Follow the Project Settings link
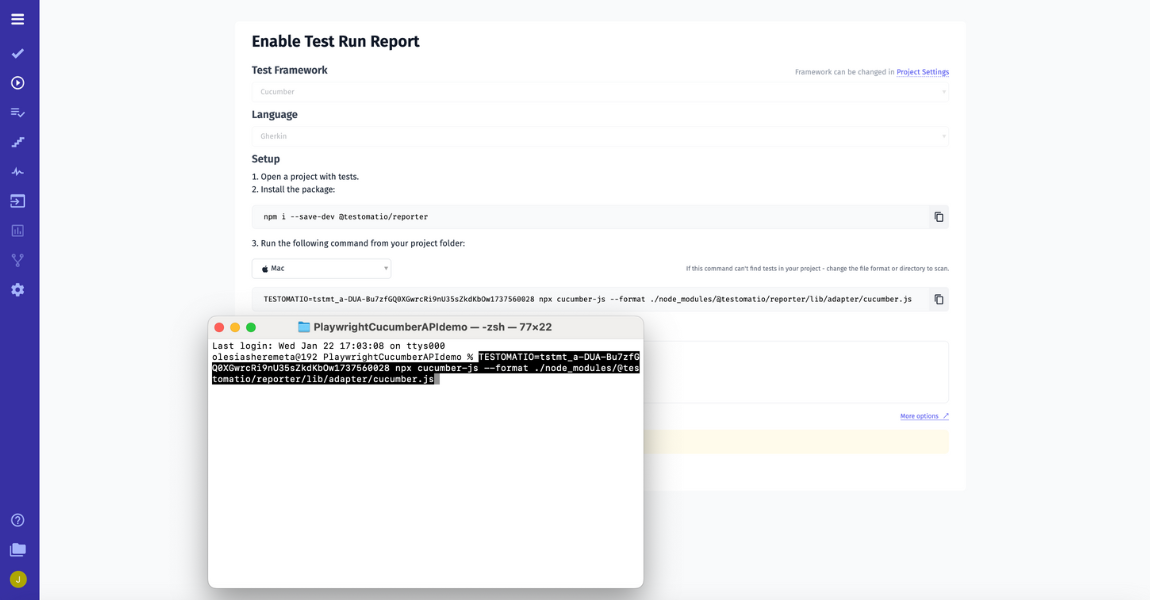Viewport: 1150px width, 600px height. [922, 72]
